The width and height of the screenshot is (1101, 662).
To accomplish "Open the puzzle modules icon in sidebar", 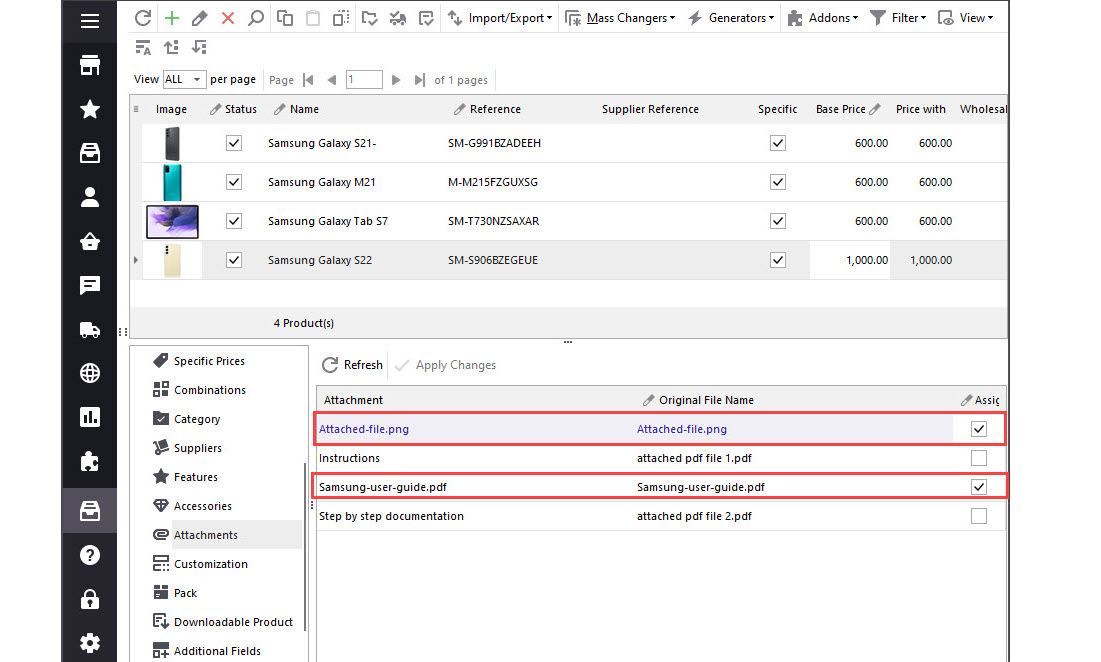I will pyautogui.click(x=90, y=461).
